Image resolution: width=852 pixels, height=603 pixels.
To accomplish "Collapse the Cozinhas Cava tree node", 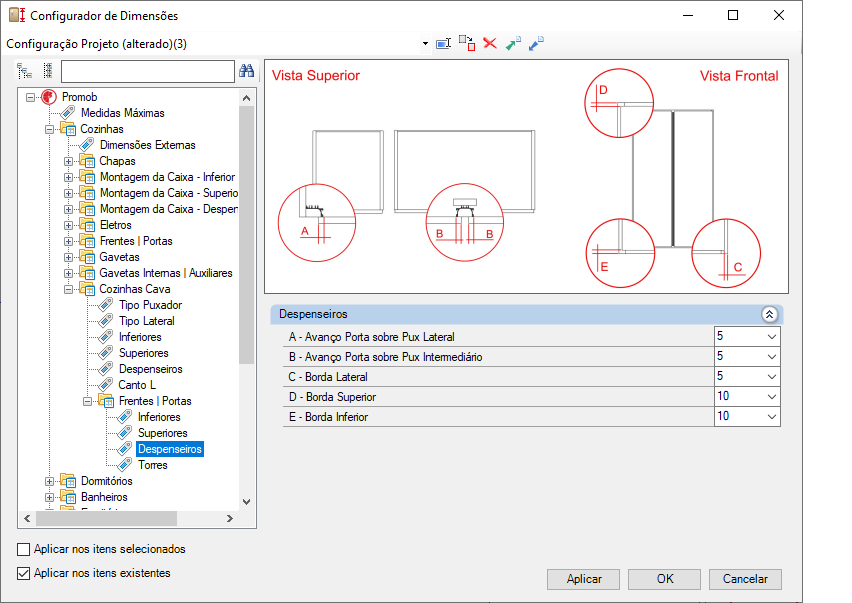I will pos(68,290).
